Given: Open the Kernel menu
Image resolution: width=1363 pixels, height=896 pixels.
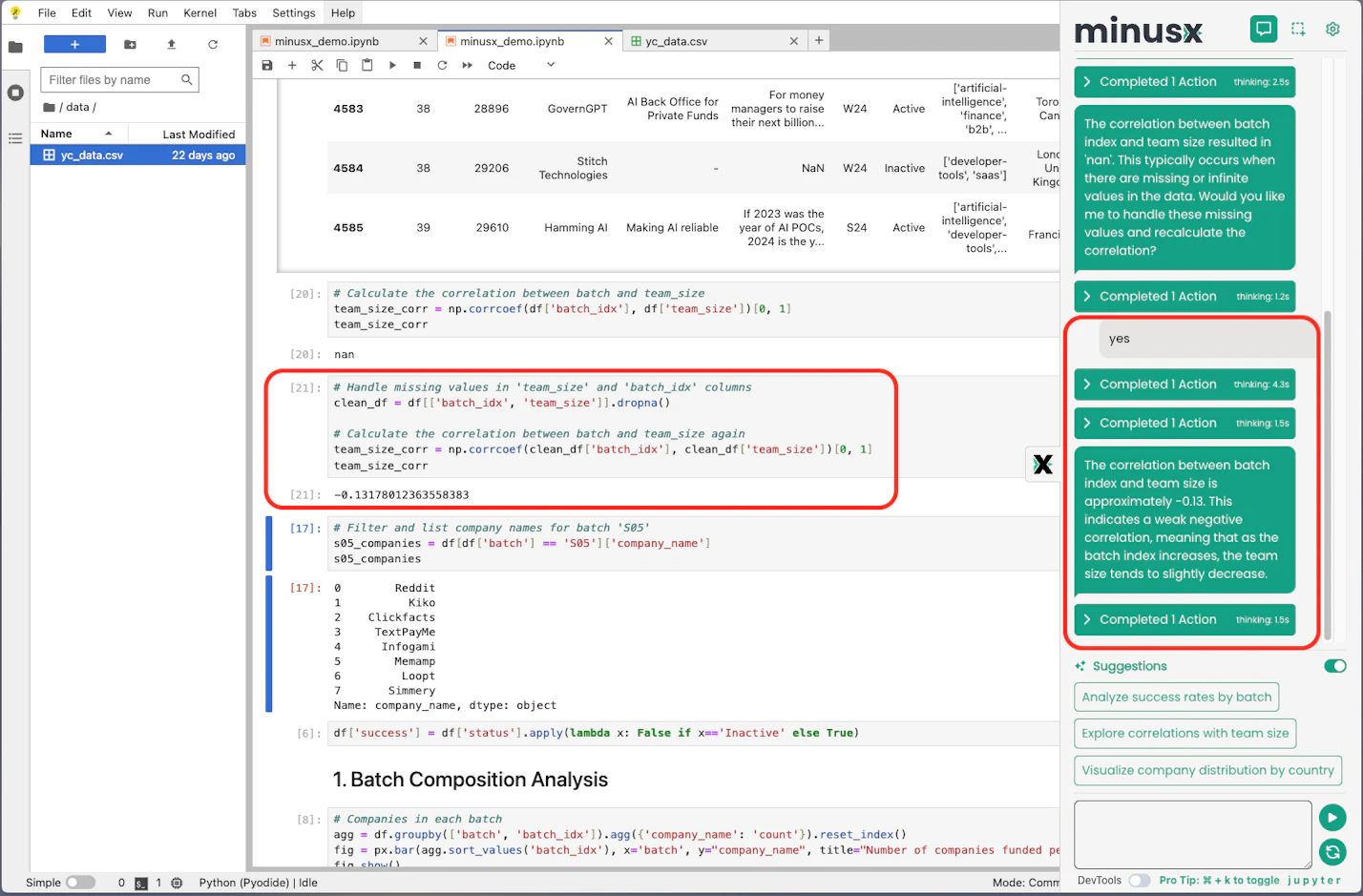Looking at the screenshot, I should tap(199, 12).
